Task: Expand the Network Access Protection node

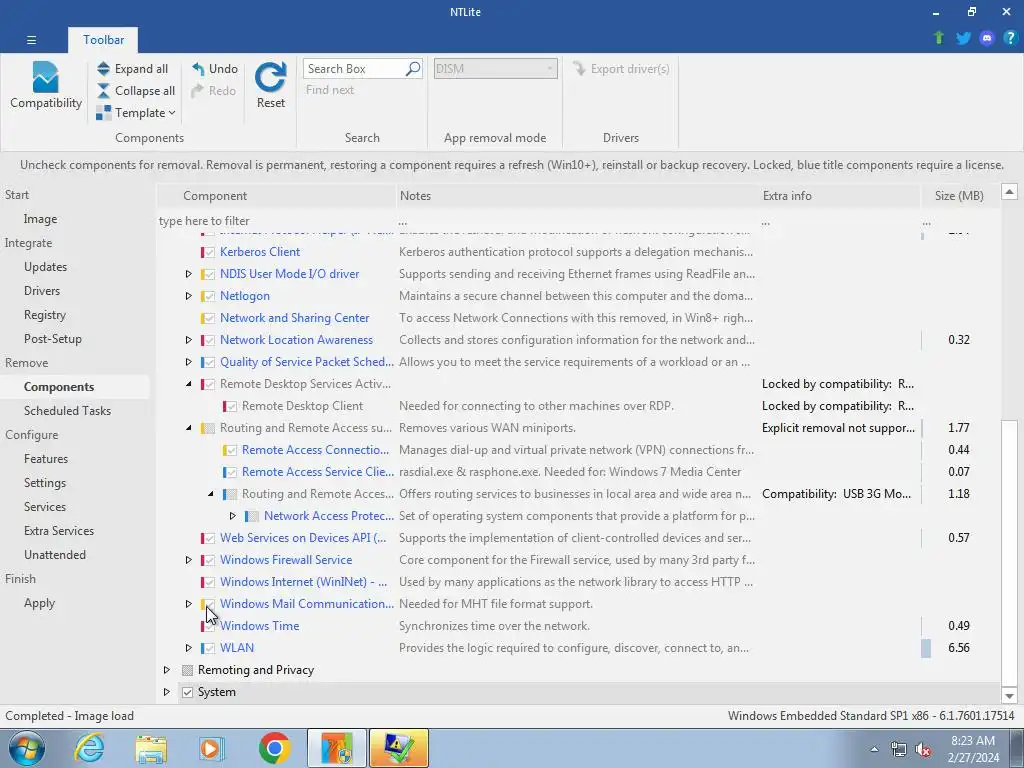Action: tap(232, 516)
